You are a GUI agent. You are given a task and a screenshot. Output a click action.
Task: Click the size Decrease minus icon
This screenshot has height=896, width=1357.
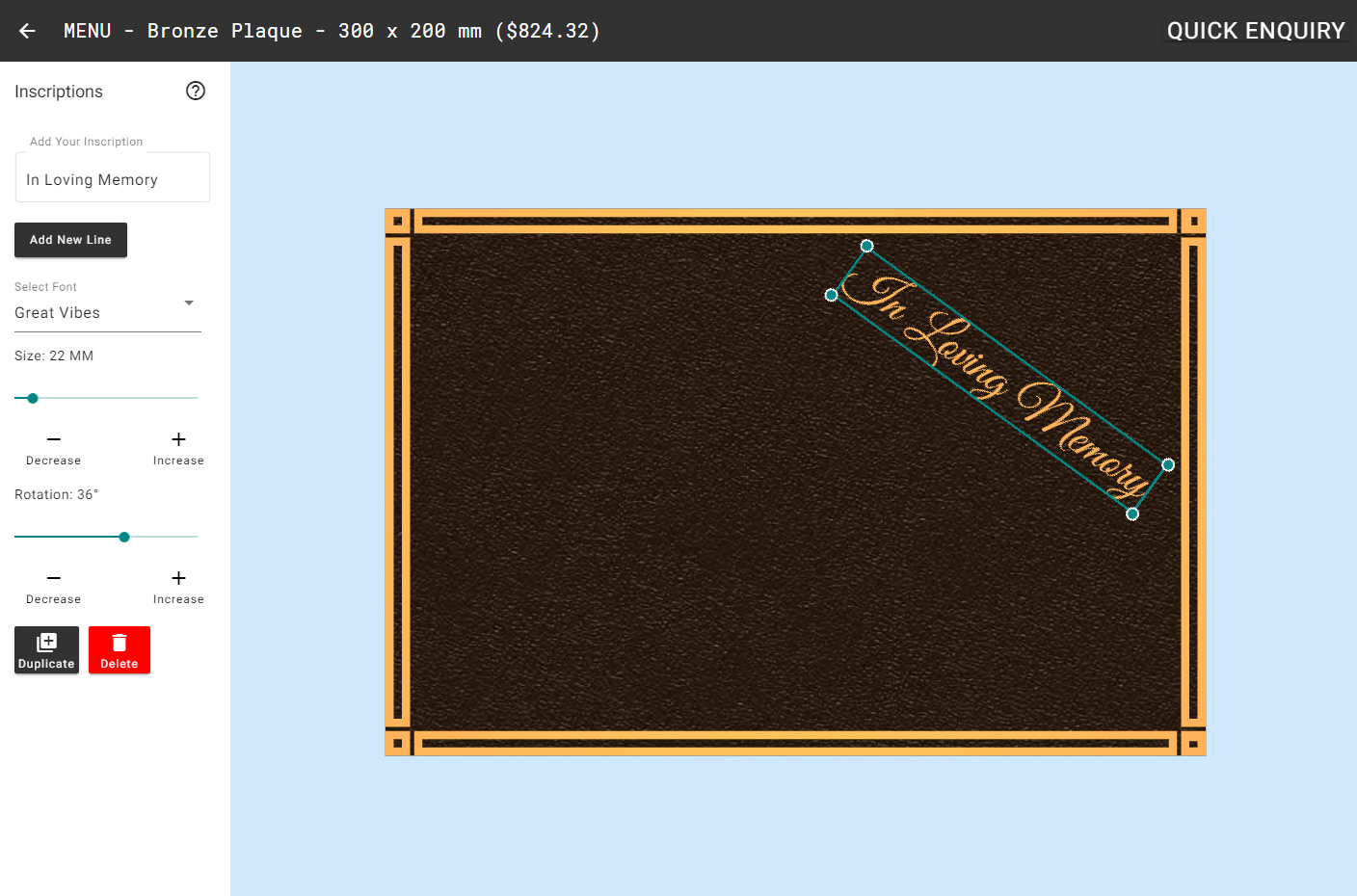coord(54,439)
